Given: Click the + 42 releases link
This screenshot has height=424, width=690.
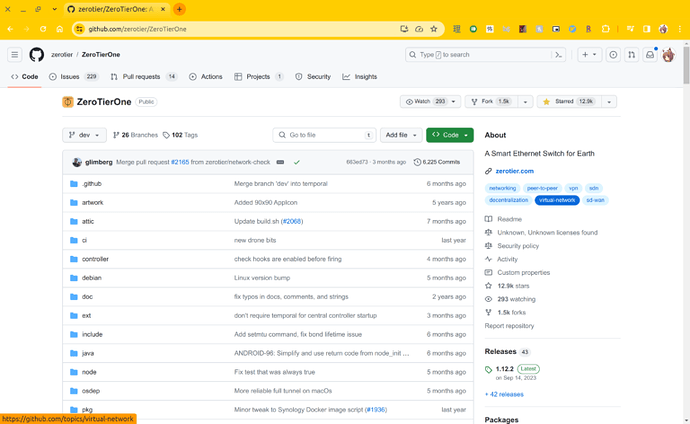Looking at the screenshot, I should [x=504, y=394].
